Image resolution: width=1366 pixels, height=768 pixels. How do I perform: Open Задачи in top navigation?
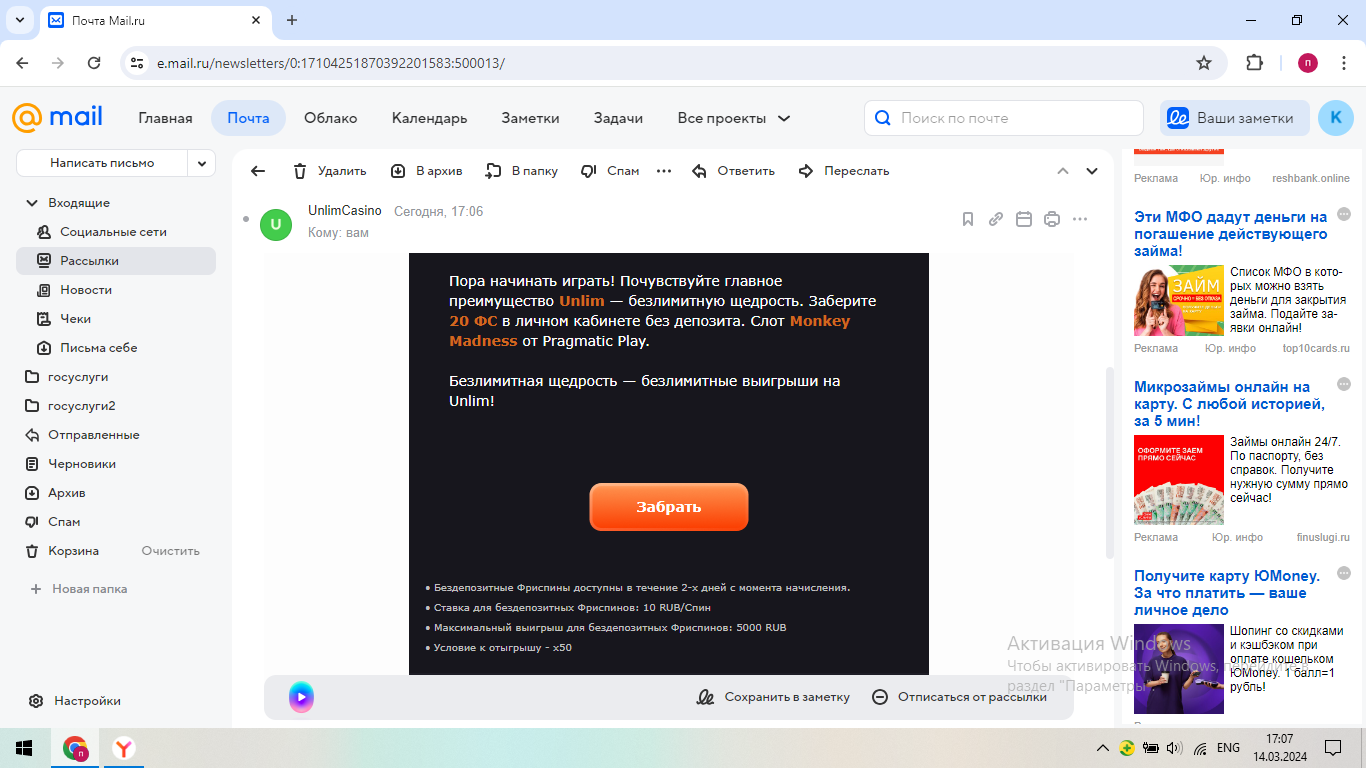[x=618, y=118]
